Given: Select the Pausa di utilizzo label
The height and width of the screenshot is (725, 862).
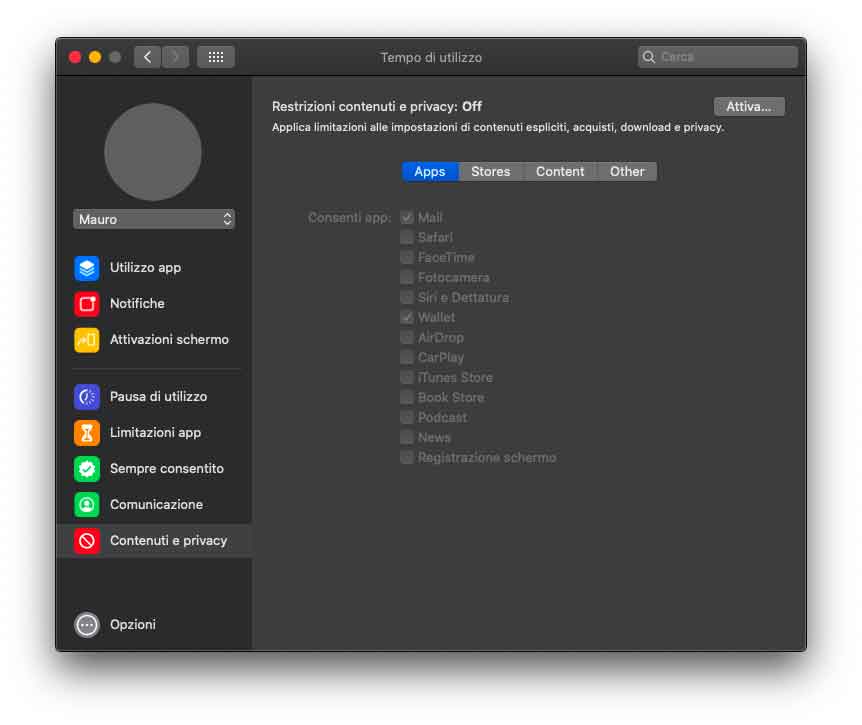Looking at the screenshot, I should [x=159, y=397].
